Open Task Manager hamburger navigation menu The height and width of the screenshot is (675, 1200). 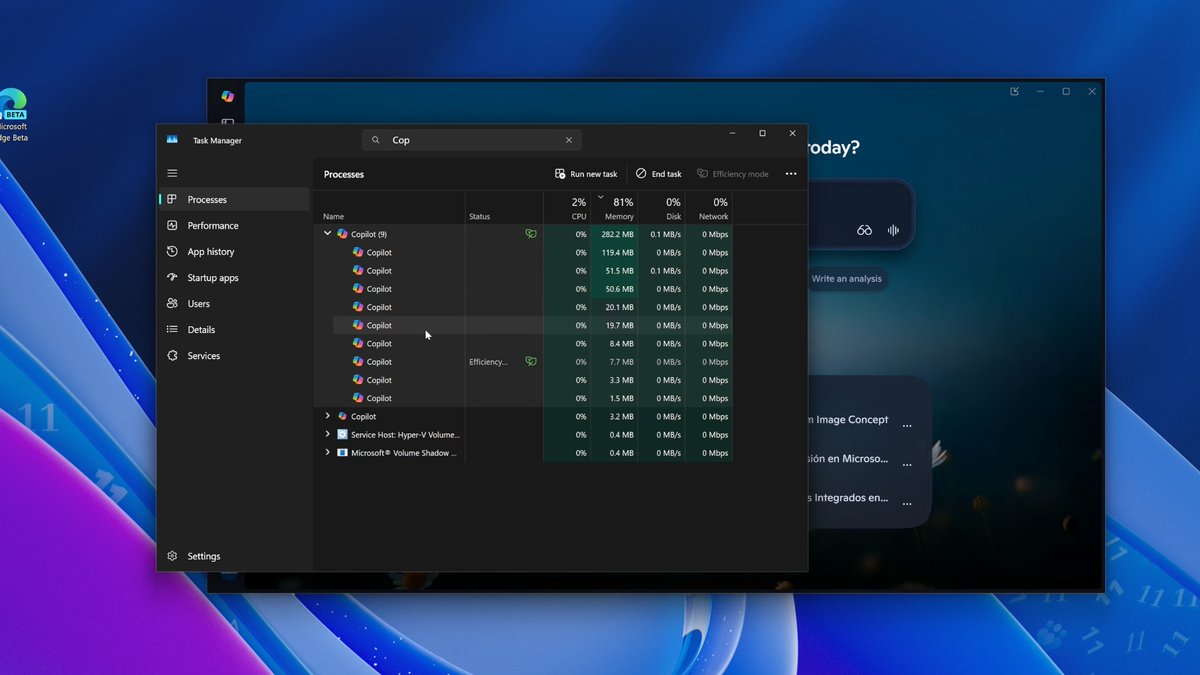coord(172,173)
